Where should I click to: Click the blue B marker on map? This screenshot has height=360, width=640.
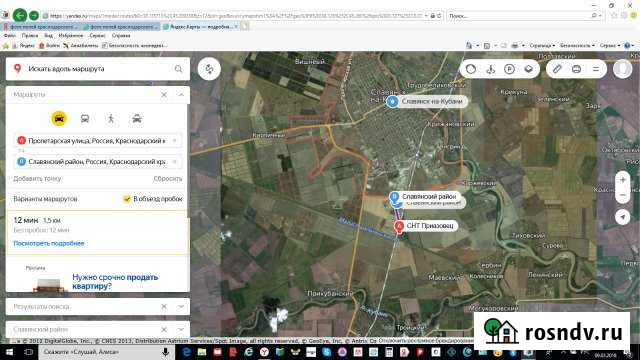click(x=394, y=197)
